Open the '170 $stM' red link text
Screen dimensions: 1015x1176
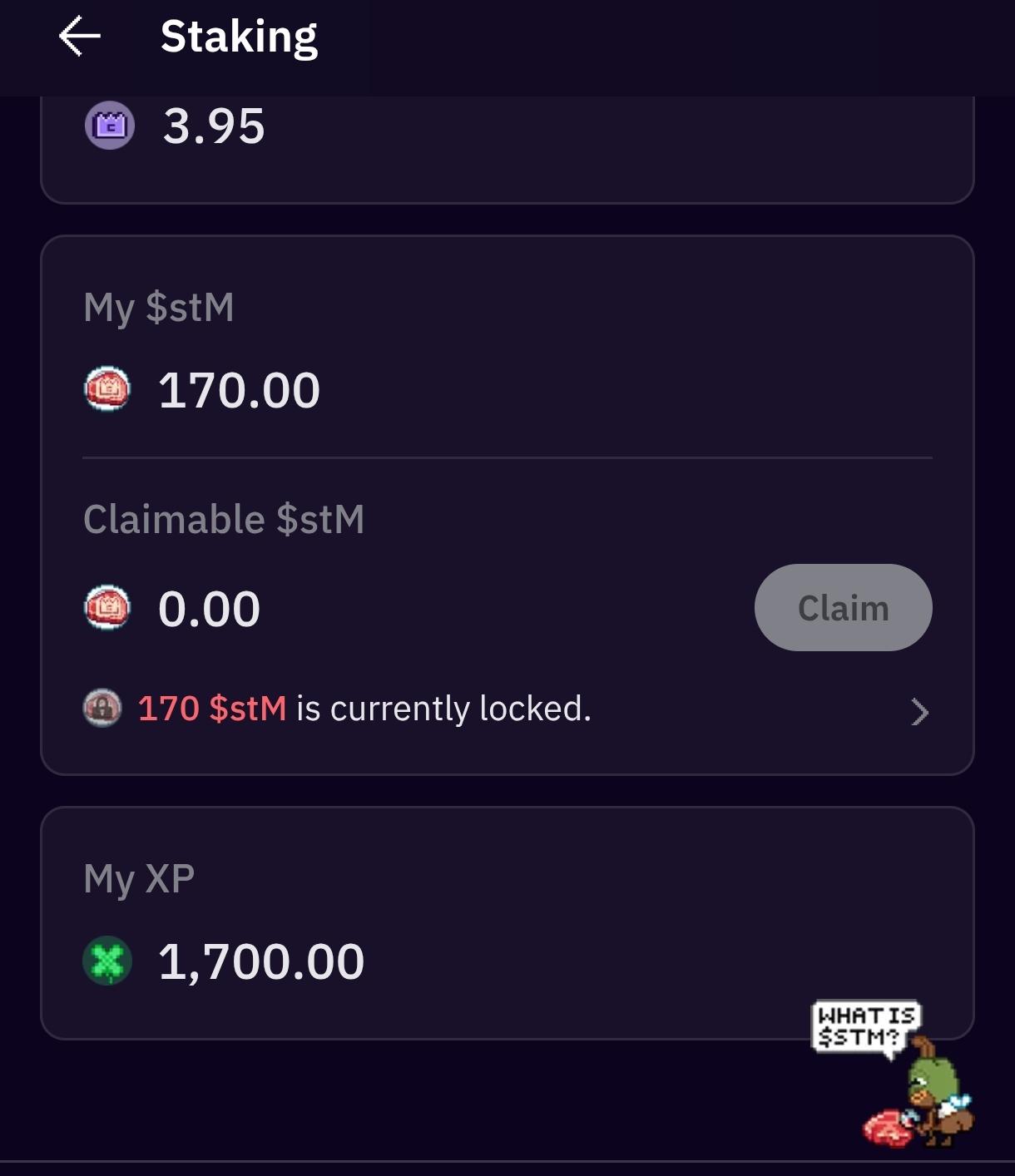(212, 709)
